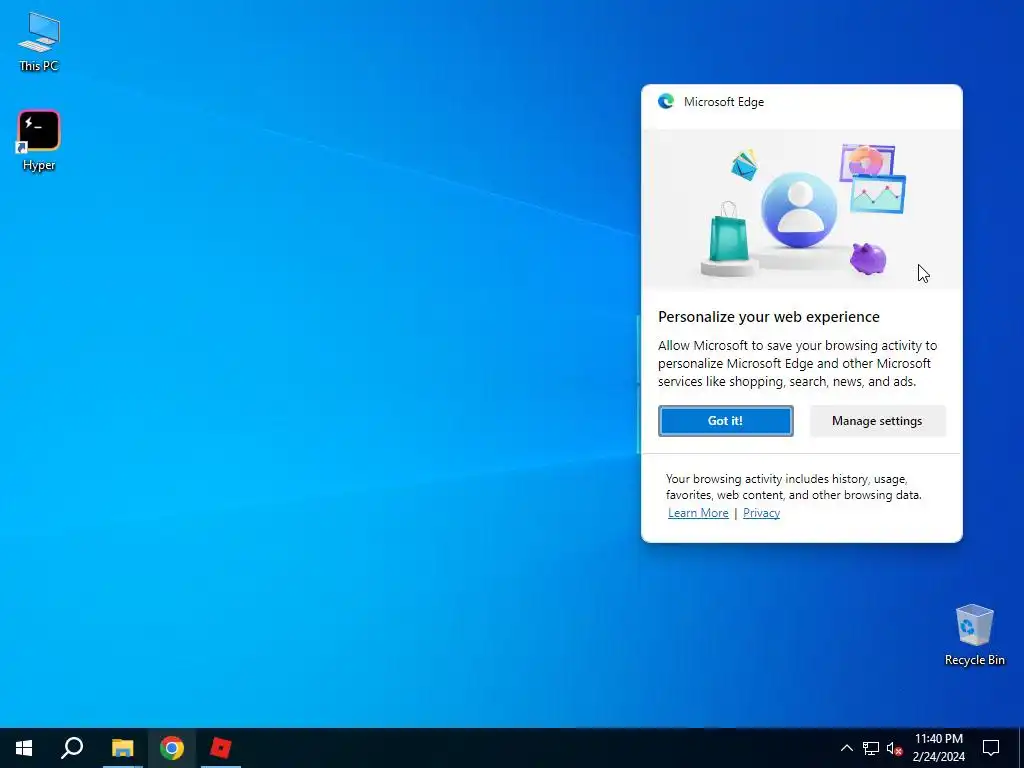Switch to Google Chrome in taskbar
1024x768 pixels.
pyautogui.click(x=172, y=748)
